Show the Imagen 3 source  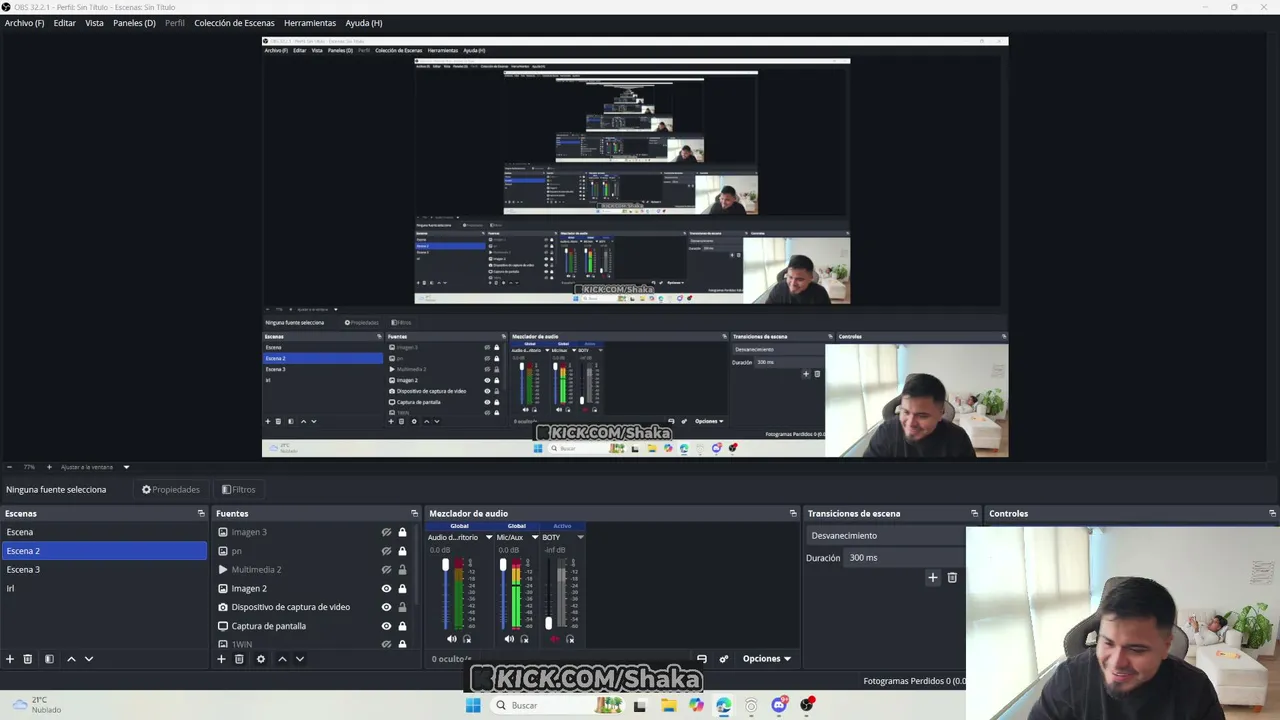click(386, 532)
